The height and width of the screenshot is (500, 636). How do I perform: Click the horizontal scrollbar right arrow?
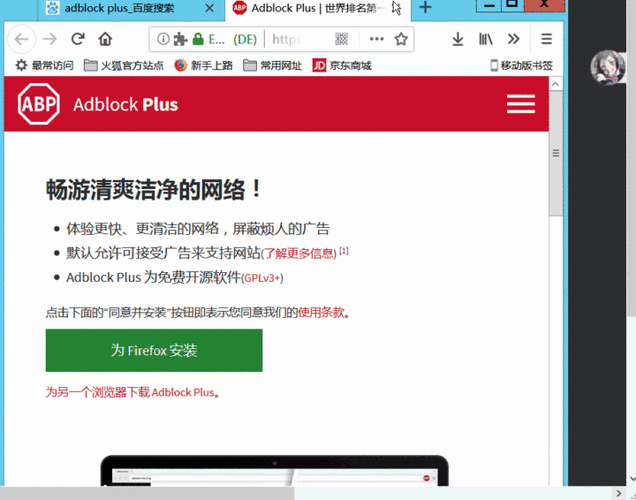pos(619,494)
